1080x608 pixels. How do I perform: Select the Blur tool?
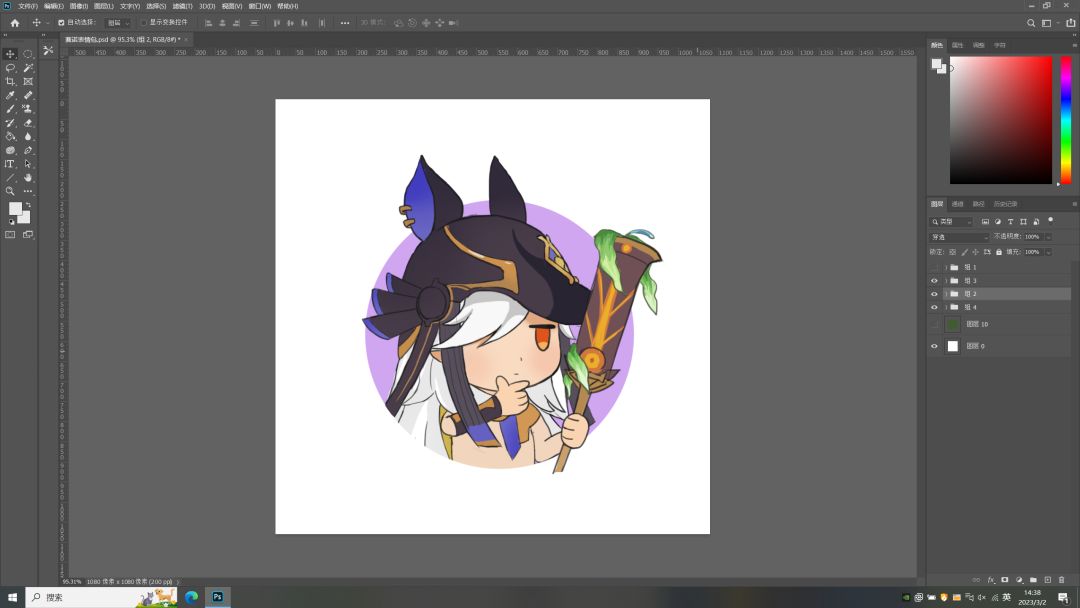[28, 136]
